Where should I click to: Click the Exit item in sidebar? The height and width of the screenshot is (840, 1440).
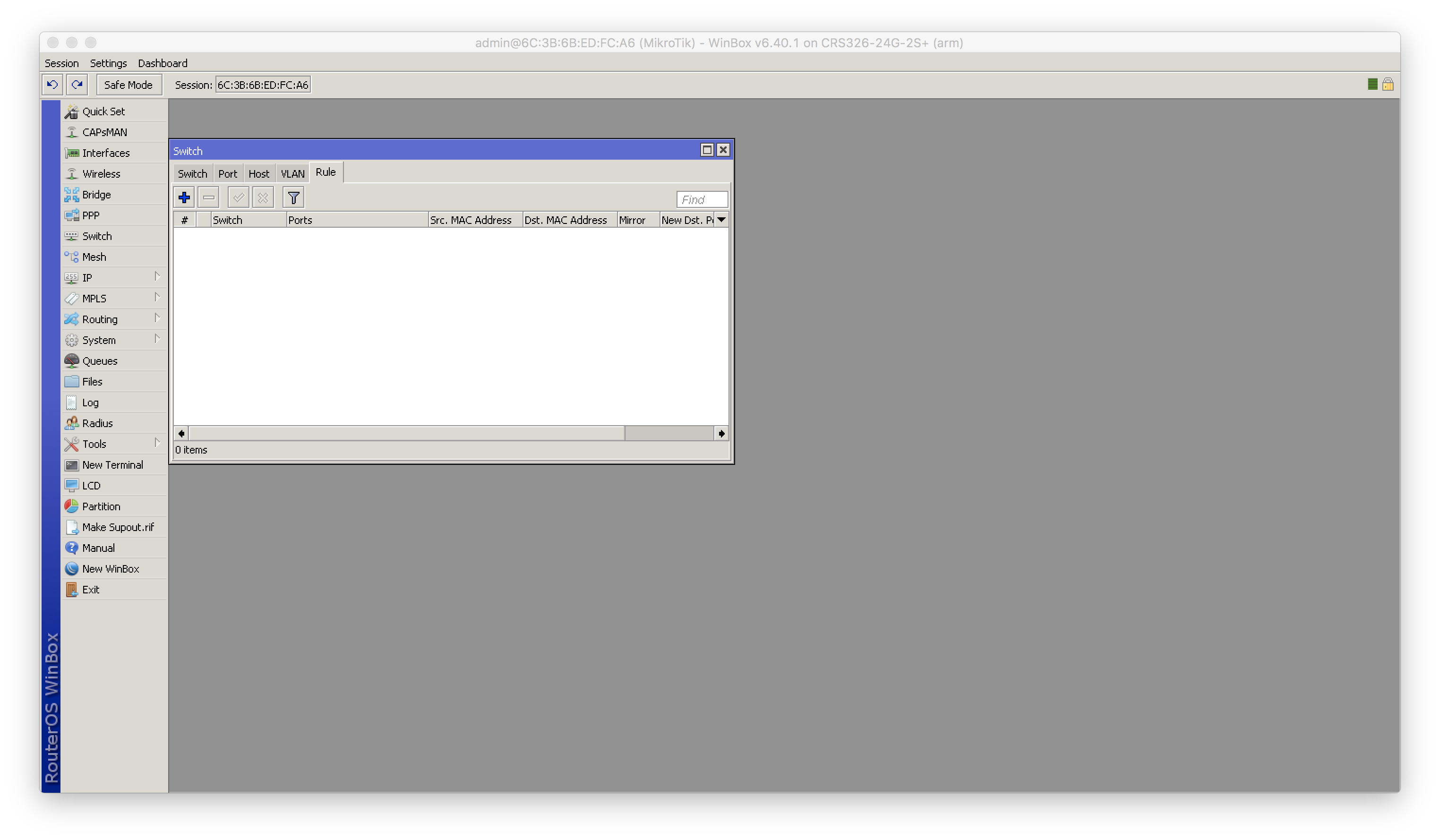tap(90, 590)
